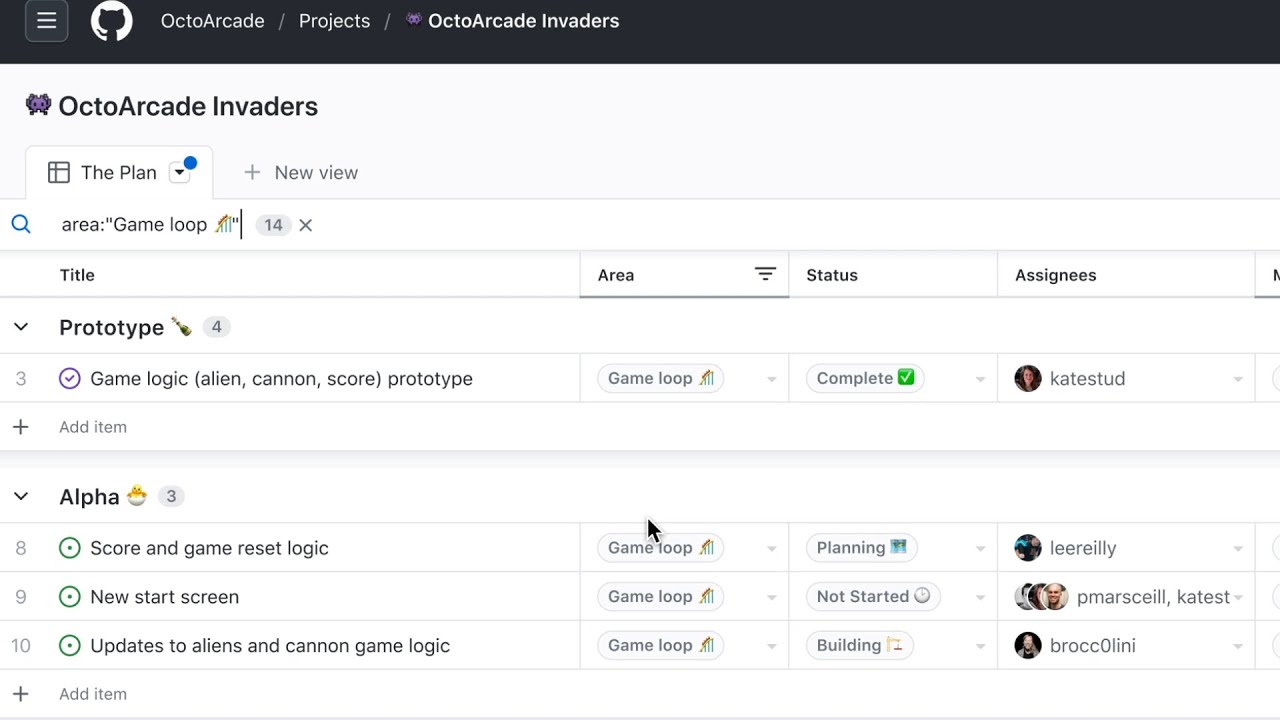Image resolution: width=1280 pixels, height=720 pixels.
Task: Click the open-issue icon for New start screen
Action: pos(69,597)
